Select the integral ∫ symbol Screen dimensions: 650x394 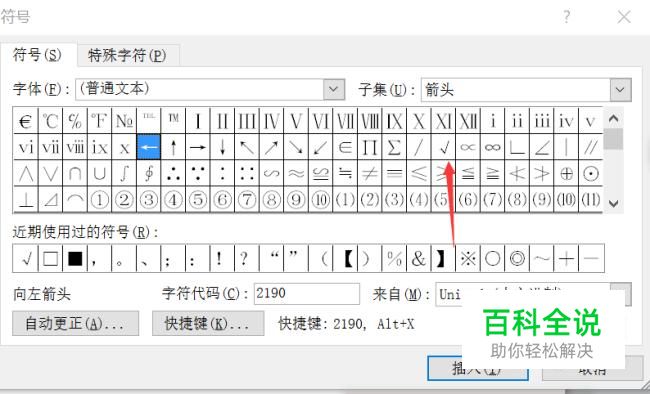click(124, 173)
